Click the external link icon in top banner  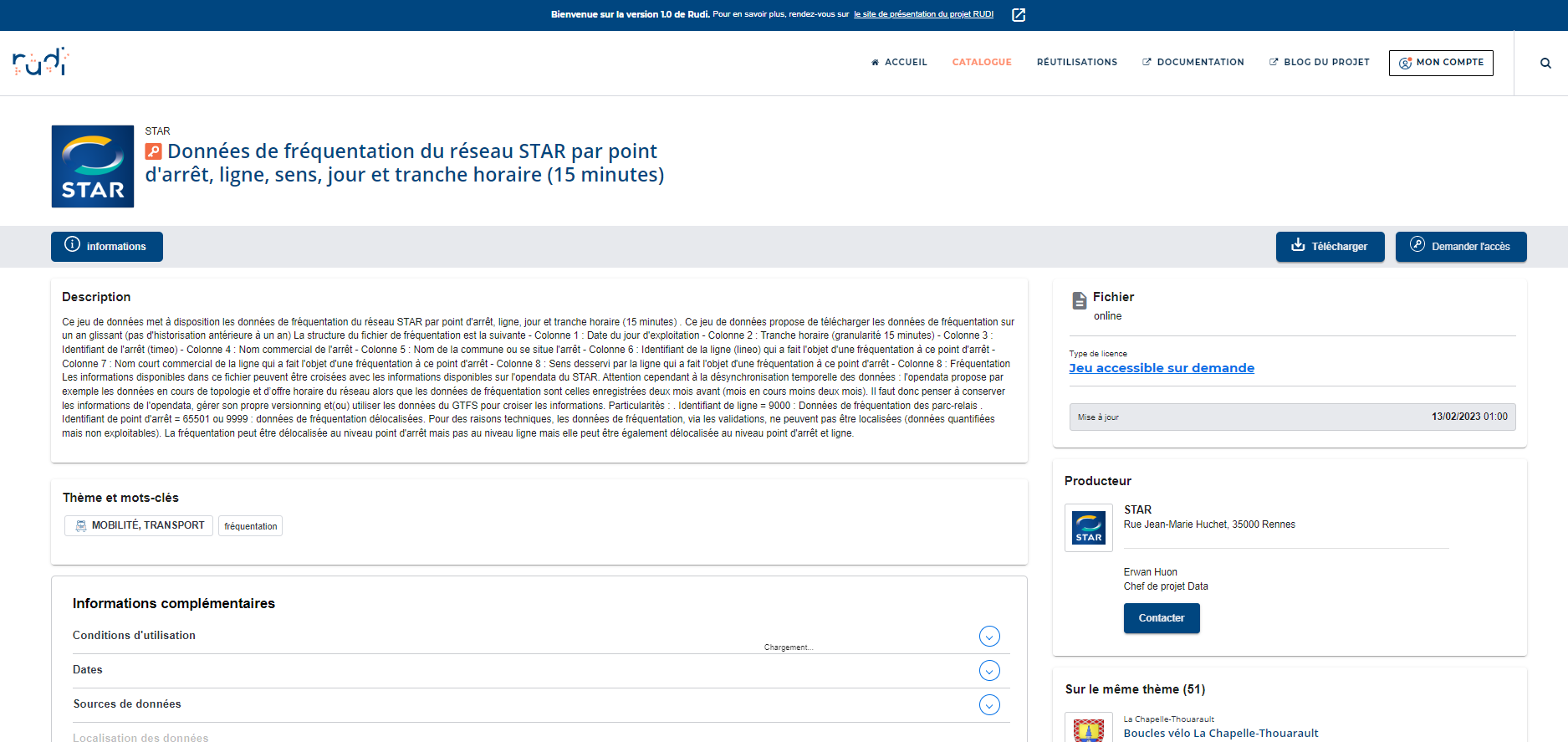point(1019,15)
